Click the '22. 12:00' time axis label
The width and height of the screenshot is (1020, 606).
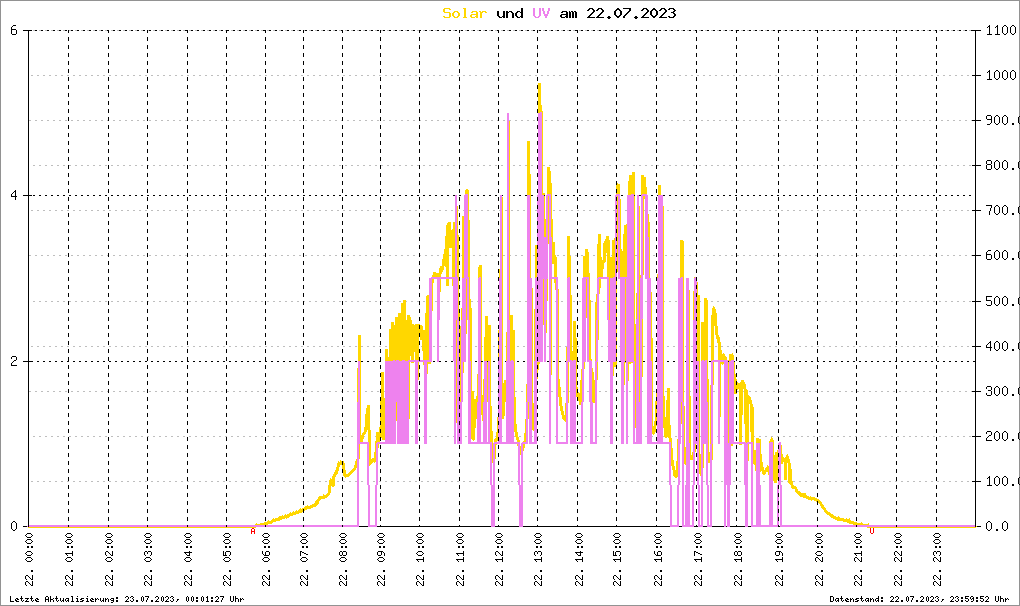pos(499,560)
